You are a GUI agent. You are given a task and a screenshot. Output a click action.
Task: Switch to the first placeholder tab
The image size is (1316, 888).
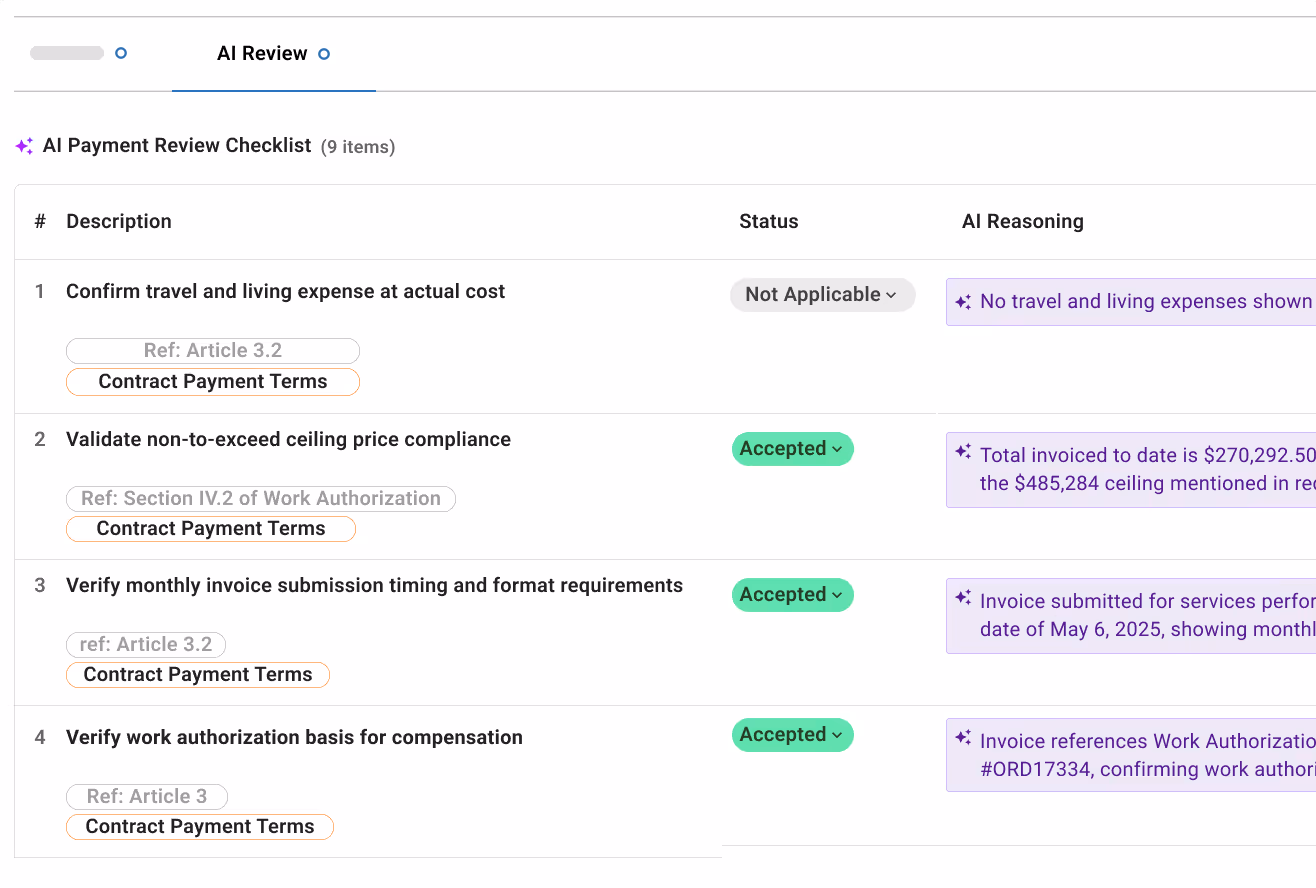(x=67, y=53)
